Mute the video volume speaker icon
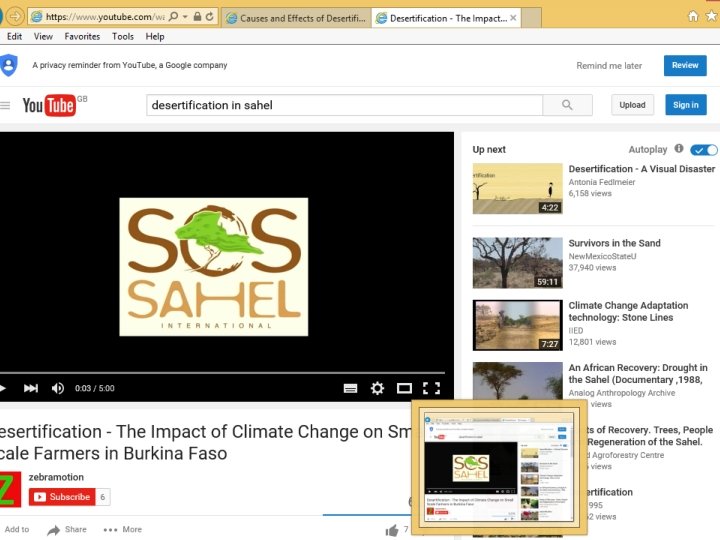720x540 pixels. pos(58,388)
